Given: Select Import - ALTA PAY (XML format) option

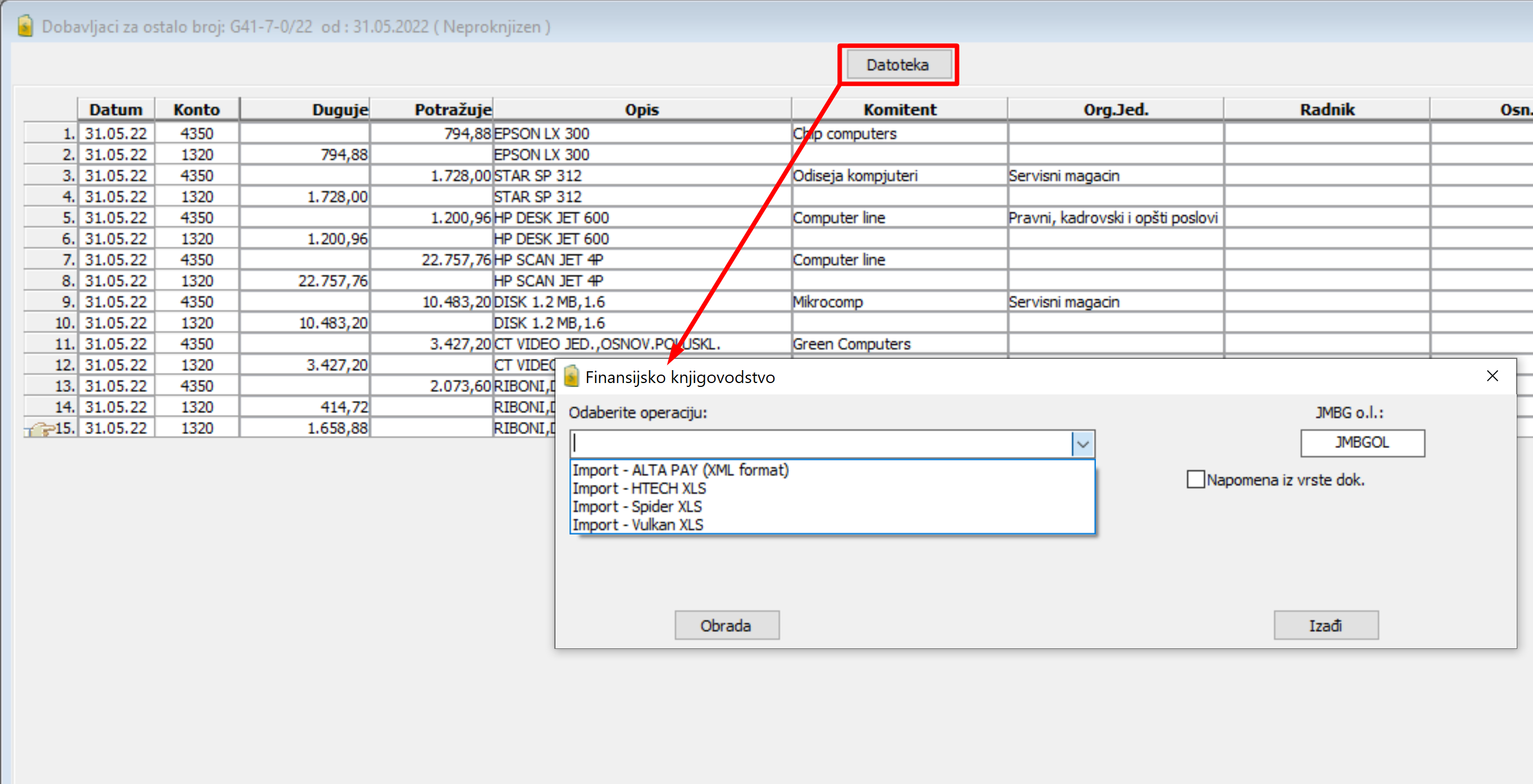Looking at the screenshot, I should [x=680, y=470].
